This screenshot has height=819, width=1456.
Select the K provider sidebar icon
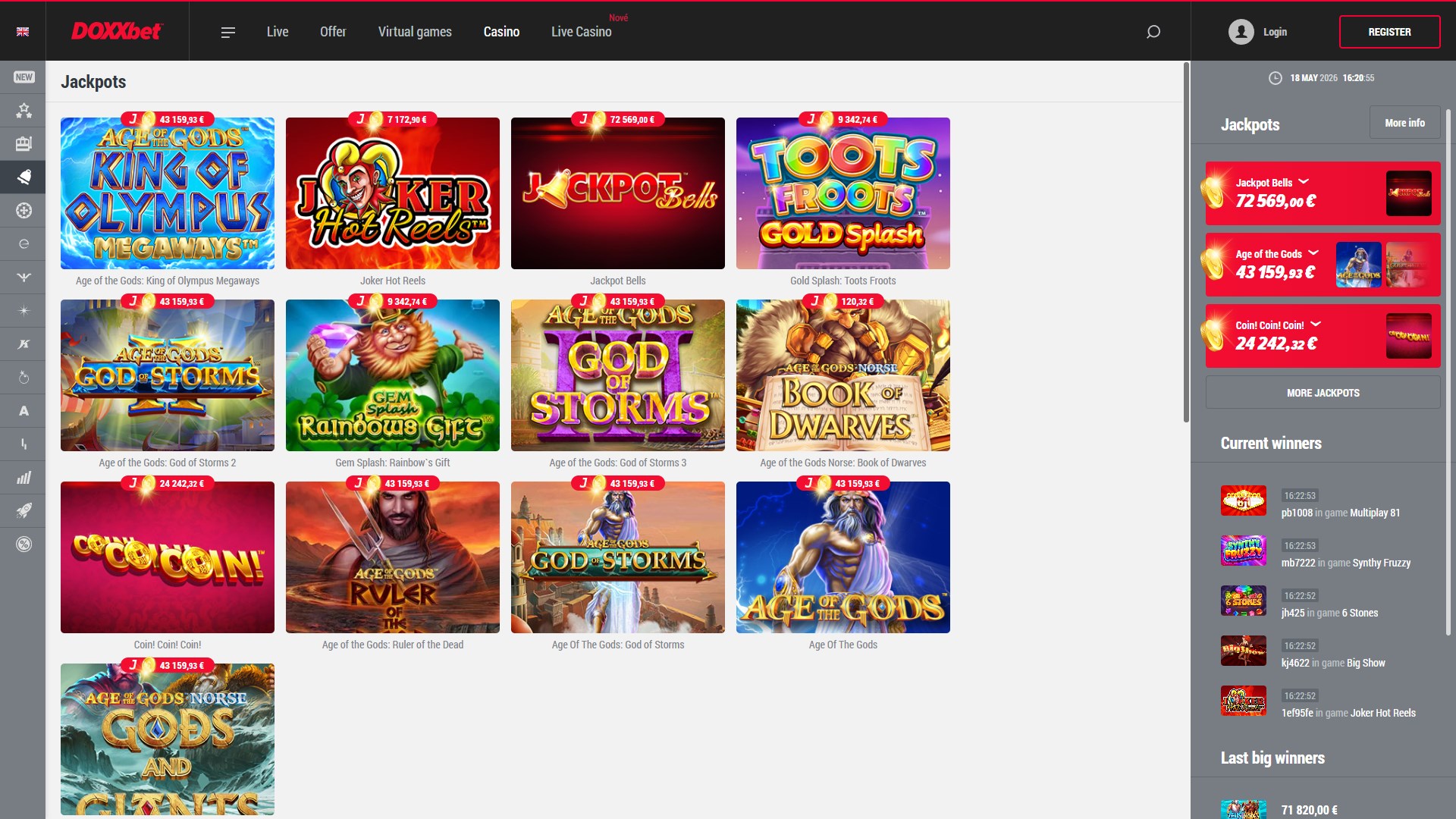tap(24, 344)
